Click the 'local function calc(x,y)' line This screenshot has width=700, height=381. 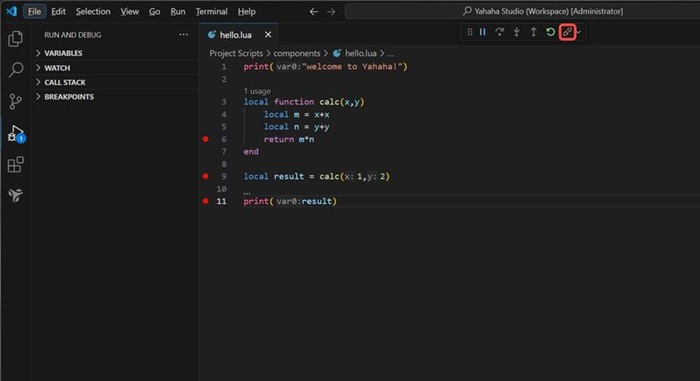click(x=304, y=102)
